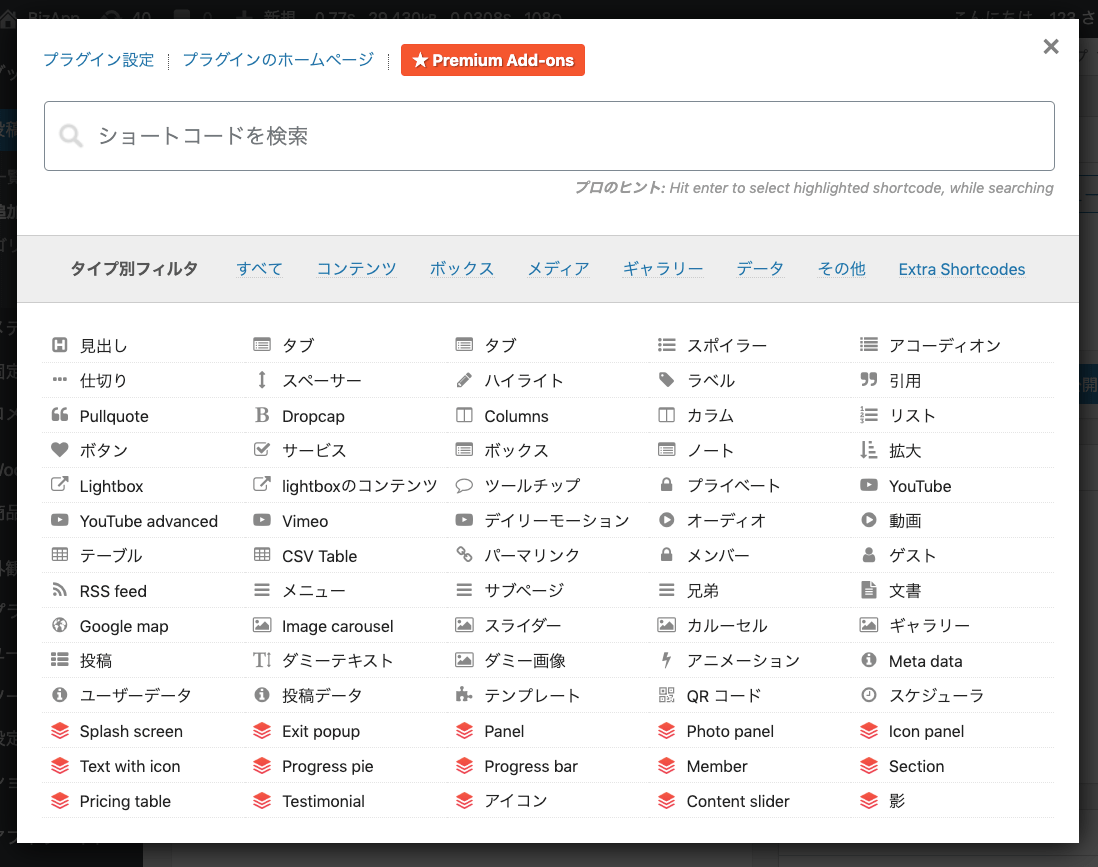The width and height of the screenshot is (1098, 867).
Task: Open プラグインのホームページ link
Action: pyautogui.click(x=278, y=60)
